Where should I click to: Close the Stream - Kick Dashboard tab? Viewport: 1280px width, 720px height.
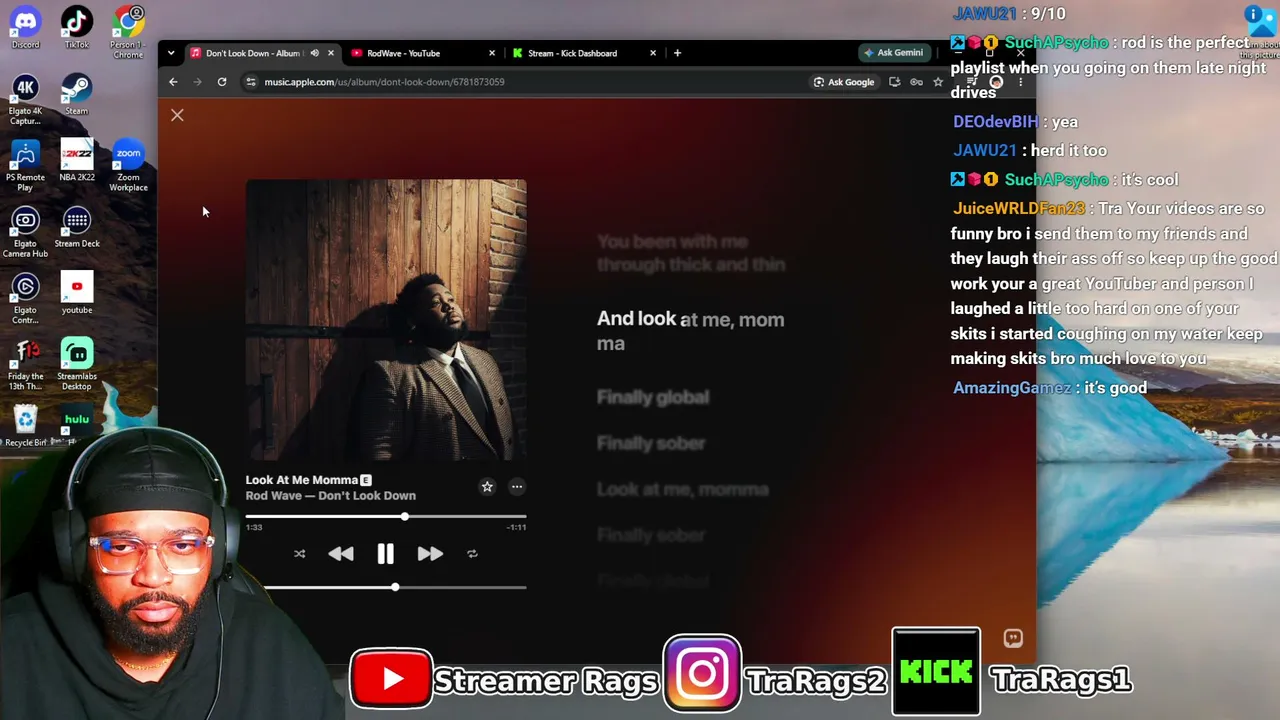click(653, 53)
